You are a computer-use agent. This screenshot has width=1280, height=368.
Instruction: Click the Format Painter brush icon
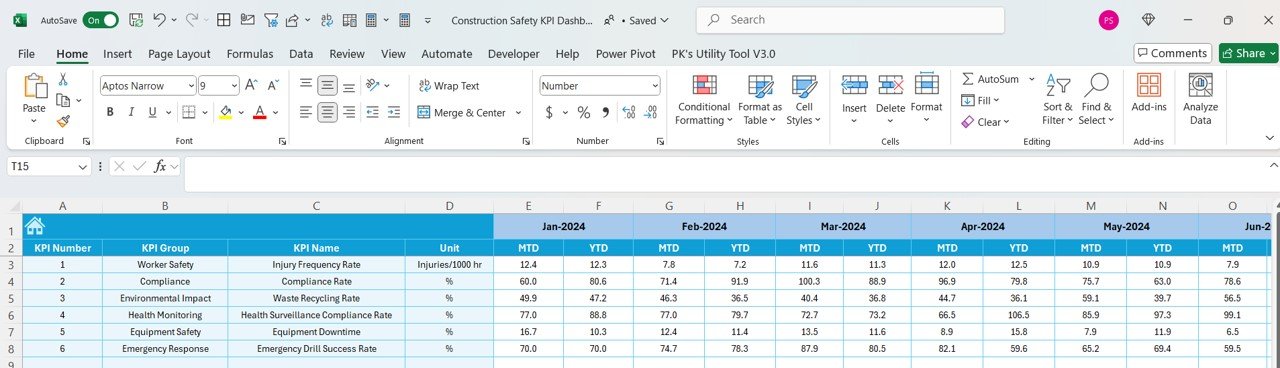click(63, 120)
